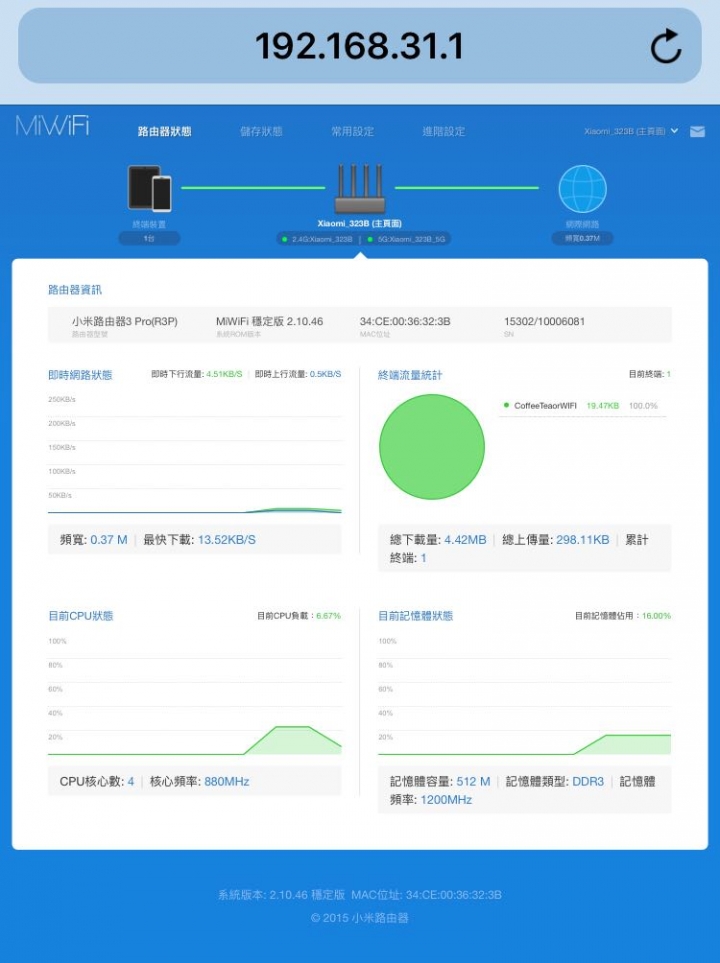Click the 總下載量 4.42MB value
Image resolution: width=720 pixels, height=963 pixels.
pos(465,540)
